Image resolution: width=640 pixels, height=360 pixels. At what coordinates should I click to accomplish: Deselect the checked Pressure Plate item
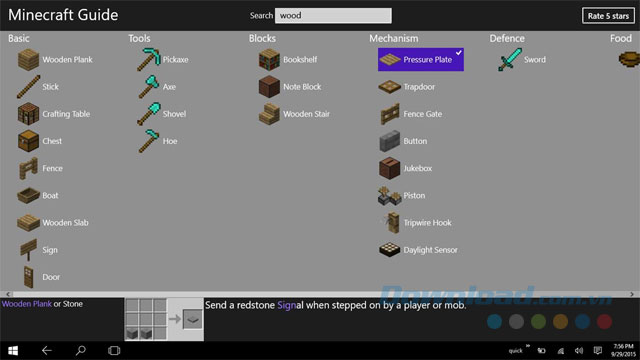[x=421, y=60]
